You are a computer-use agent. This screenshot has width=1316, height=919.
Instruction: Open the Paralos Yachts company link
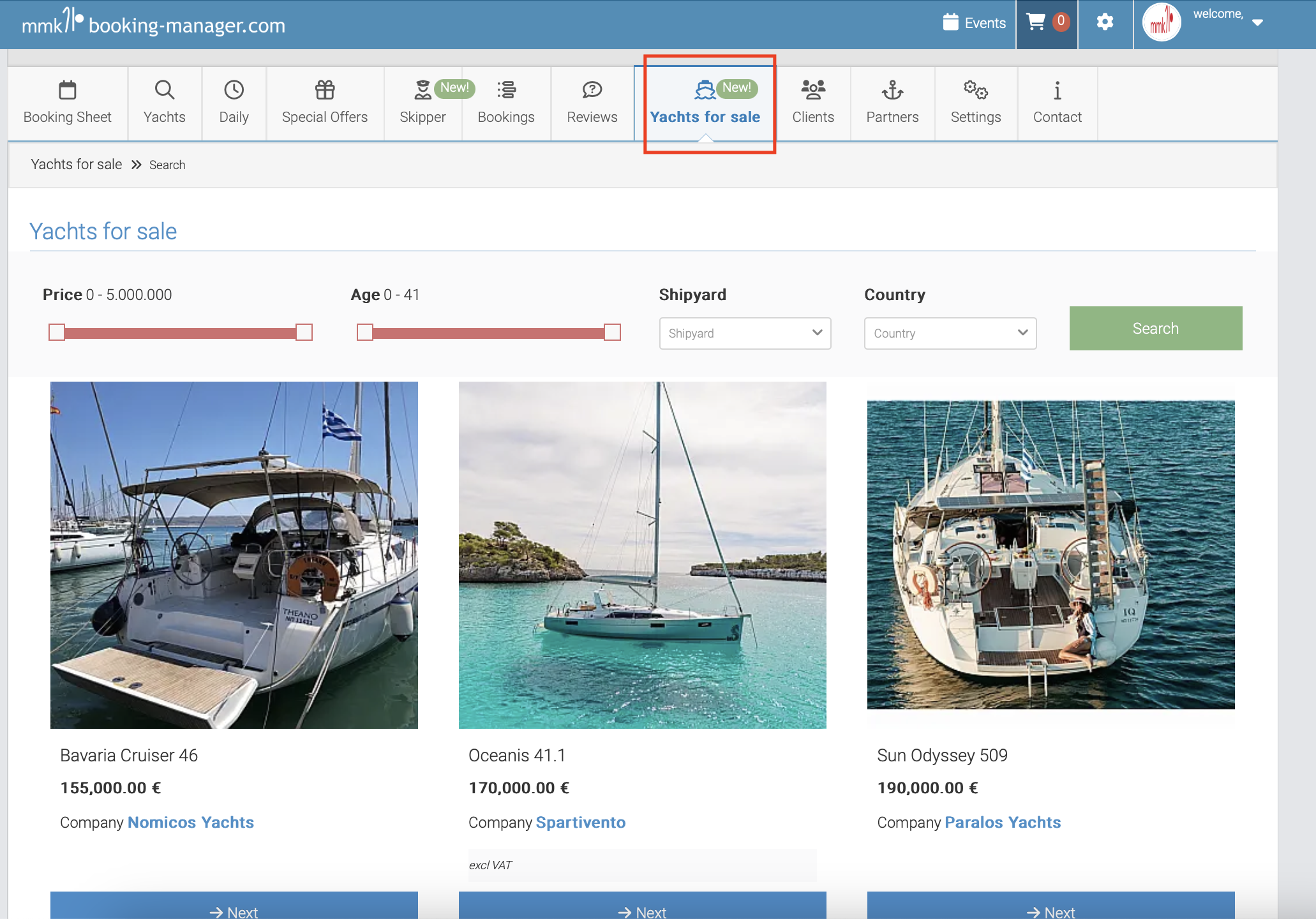pyautogui.click(x=1003, y=822)
